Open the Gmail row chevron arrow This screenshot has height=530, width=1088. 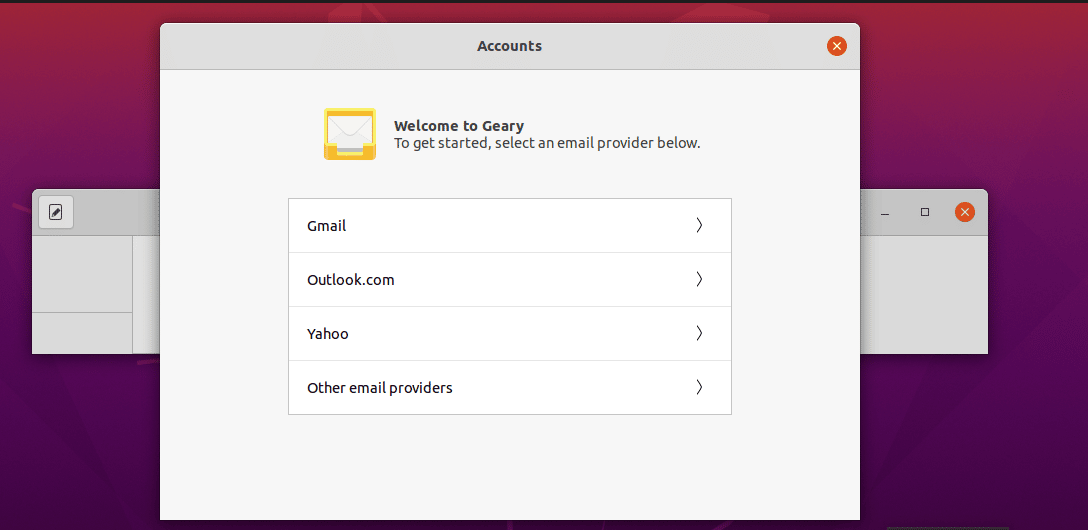pos(699,225)
